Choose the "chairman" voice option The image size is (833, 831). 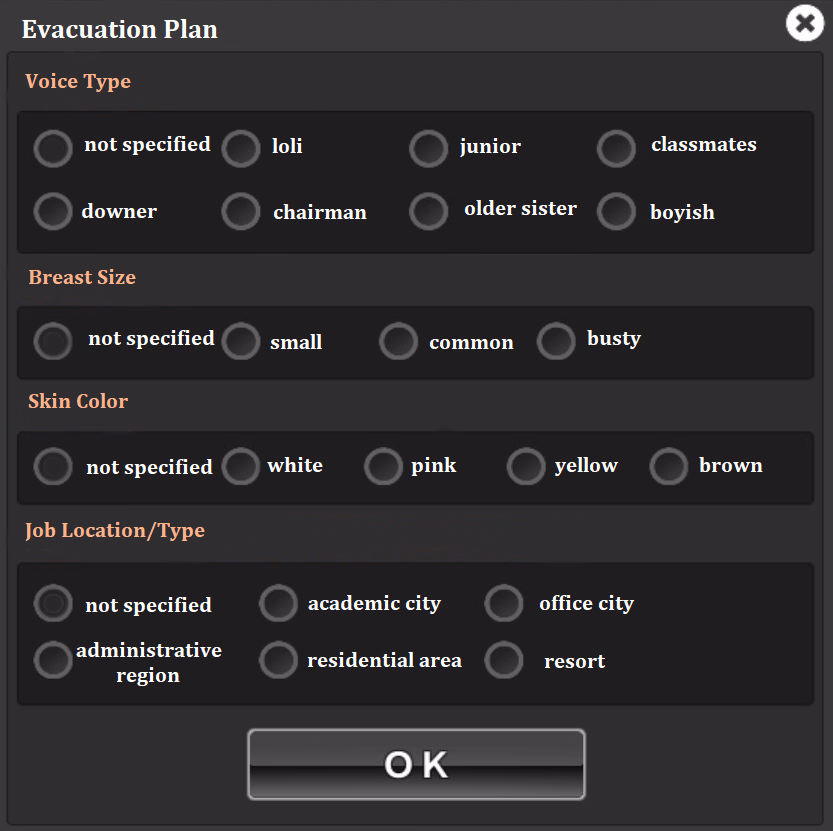(240, 211)
